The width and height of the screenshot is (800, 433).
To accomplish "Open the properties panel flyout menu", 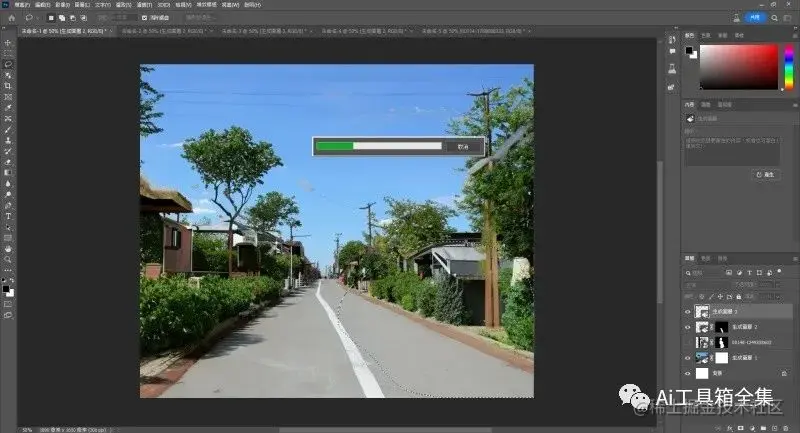I will (794, 105).
